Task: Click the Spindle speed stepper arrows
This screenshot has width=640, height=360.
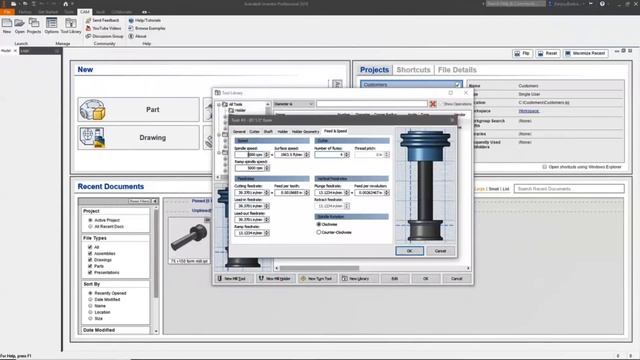Action: (x=267, y=155)
